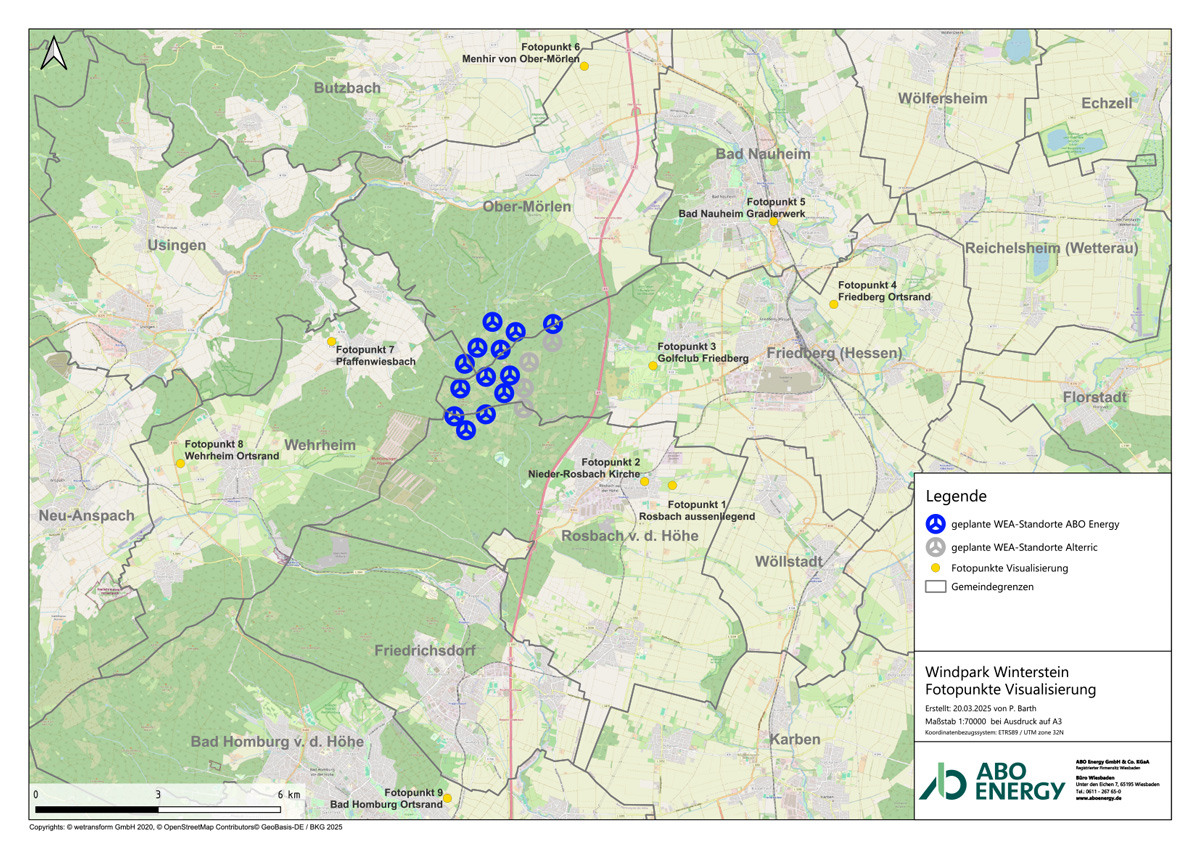This screenshot has width=1200, height=848.
Task: Click the Fotopunkt 2 Nieder-Rosbach Kirche label
Action: [x=585, y=468]
